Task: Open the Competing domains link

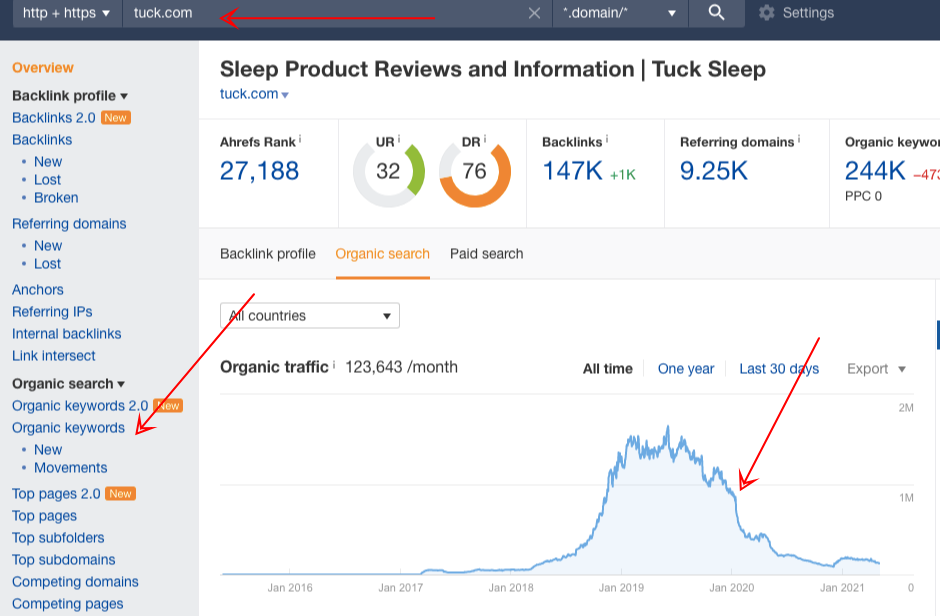Action: pyautogui.click(x=75, y=582)
